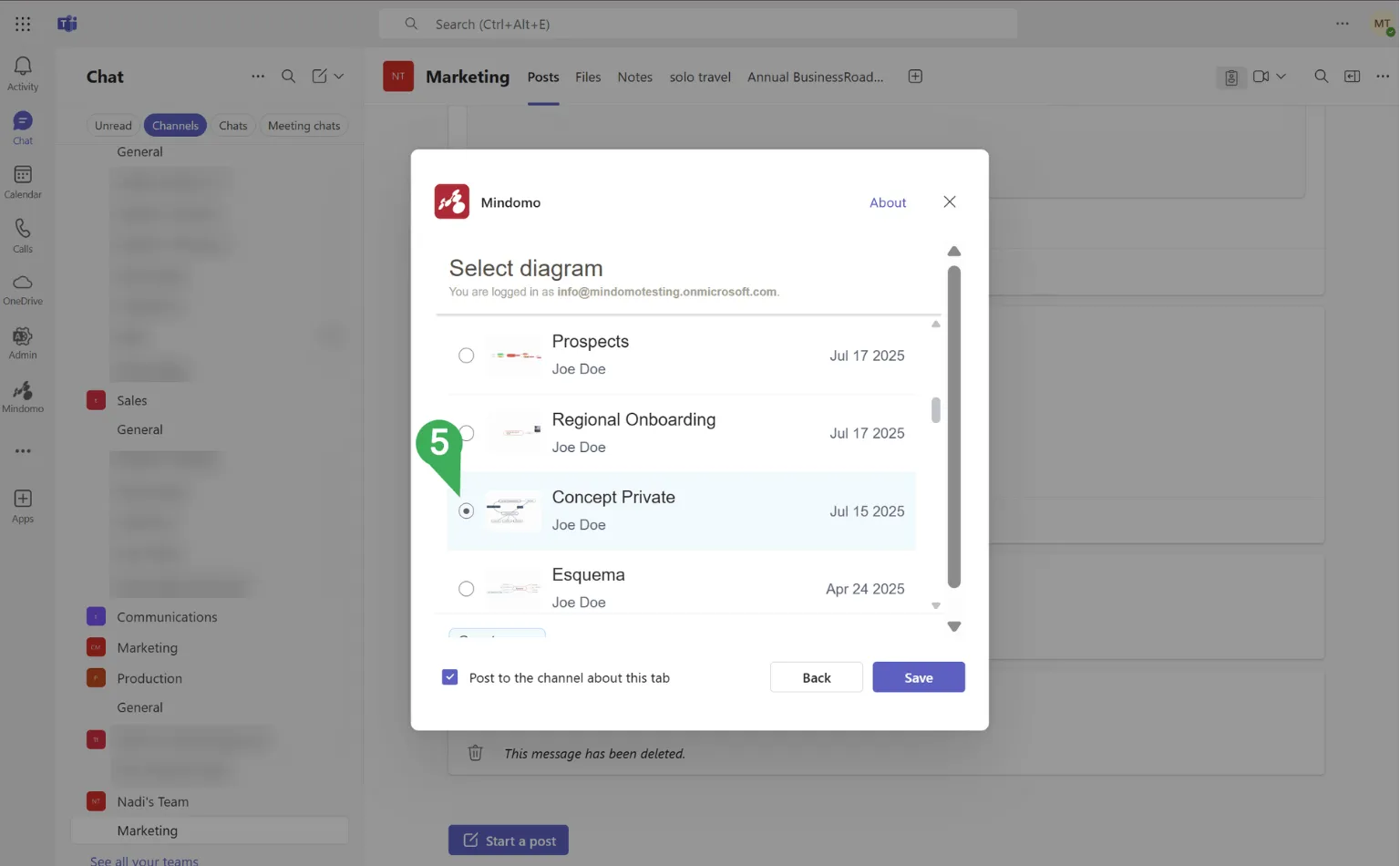Switch to the Files tab
This screenshot has width=1400, height=866.
point(588,77)
